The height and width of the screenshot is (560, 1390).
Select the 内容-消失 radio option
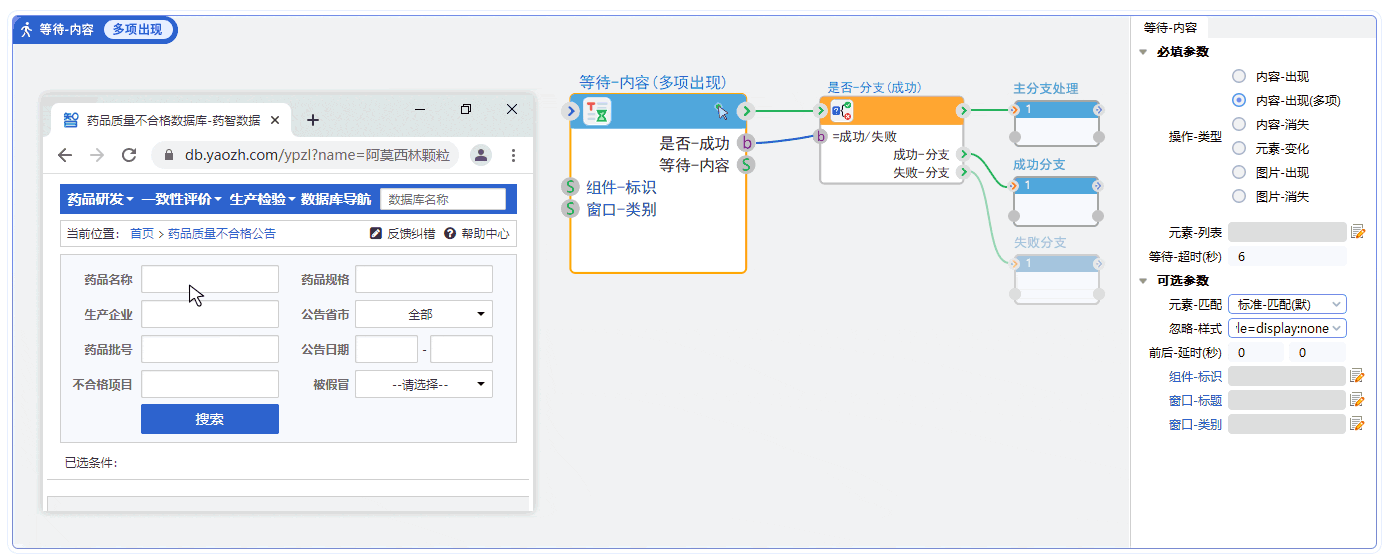point(1239,124)
